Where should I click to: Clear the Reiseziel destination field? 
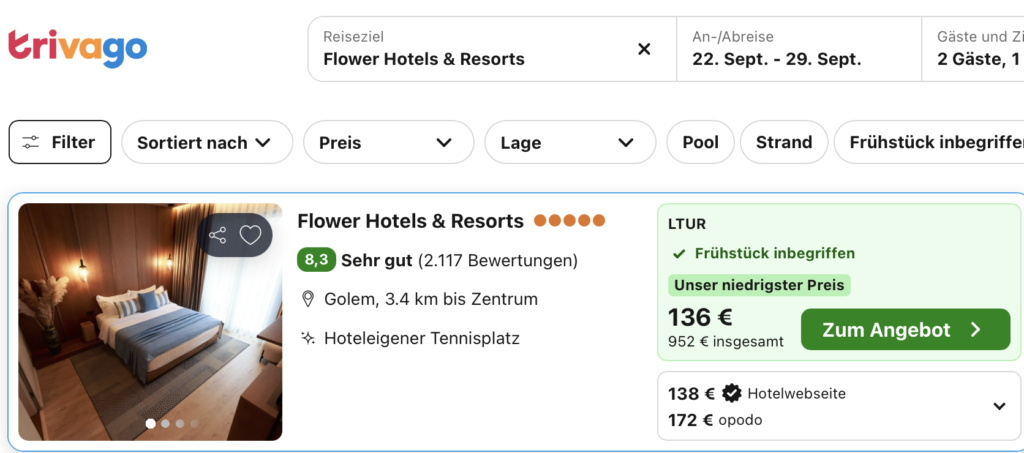pyautogui.click(x=644, y=49)
